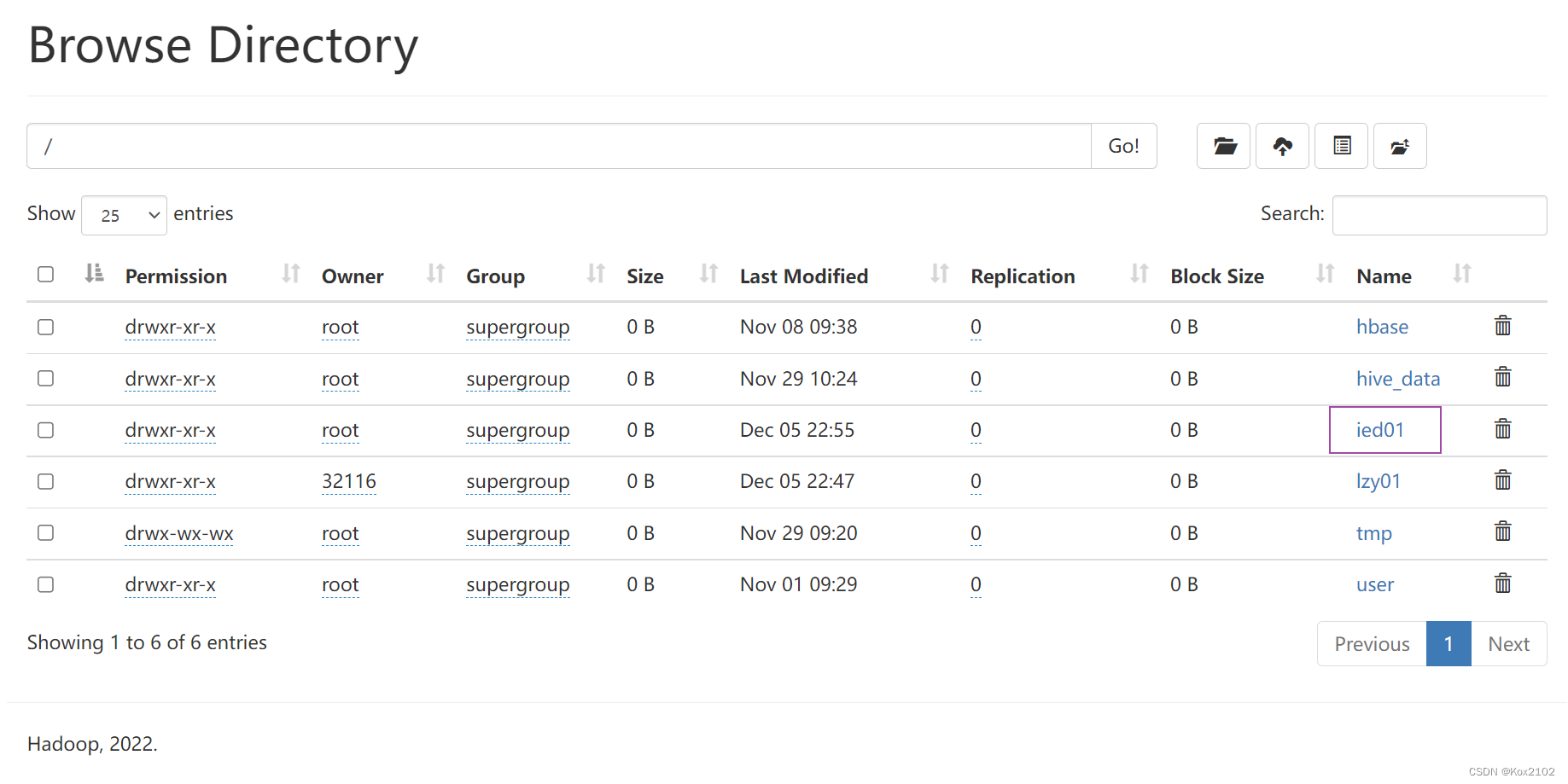The width and height of the screenshot is (1568, 784).
Task: Click the Go! button
Action: [x=1123, y=146]
